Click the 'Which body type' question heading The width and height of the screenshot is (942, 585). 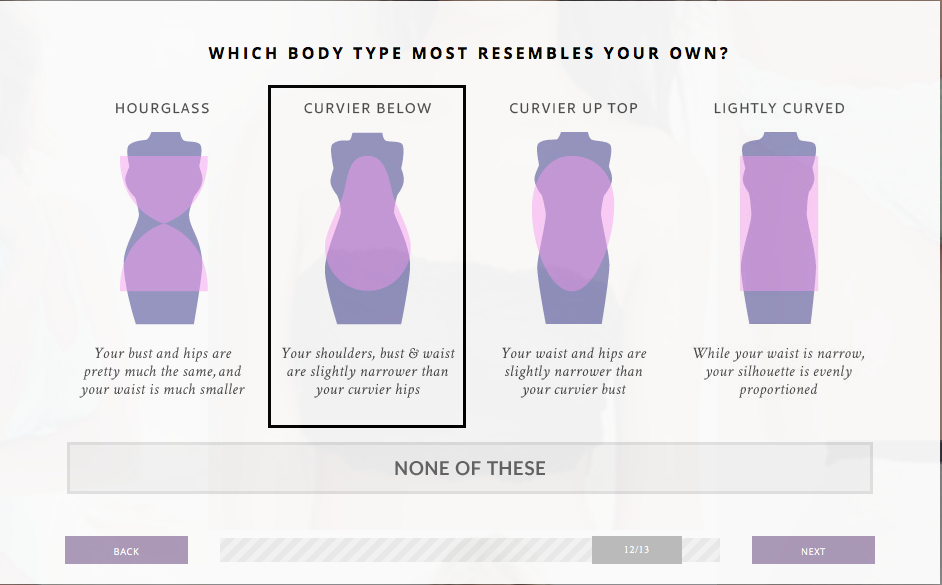pos(469,53)
